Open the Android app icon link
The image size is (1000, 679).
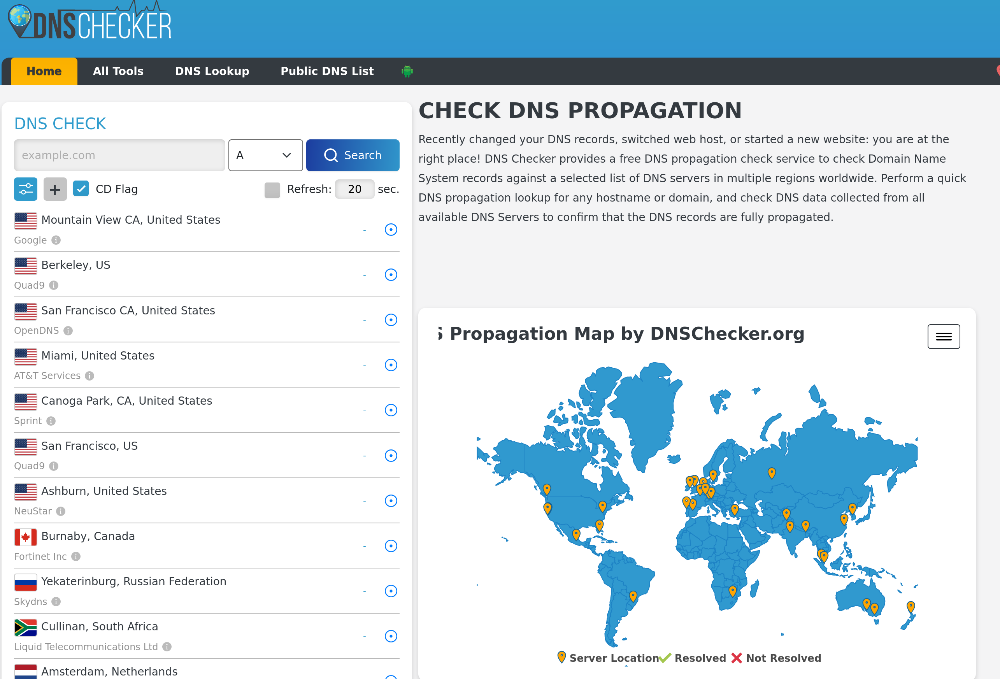(x=407, y=71)
